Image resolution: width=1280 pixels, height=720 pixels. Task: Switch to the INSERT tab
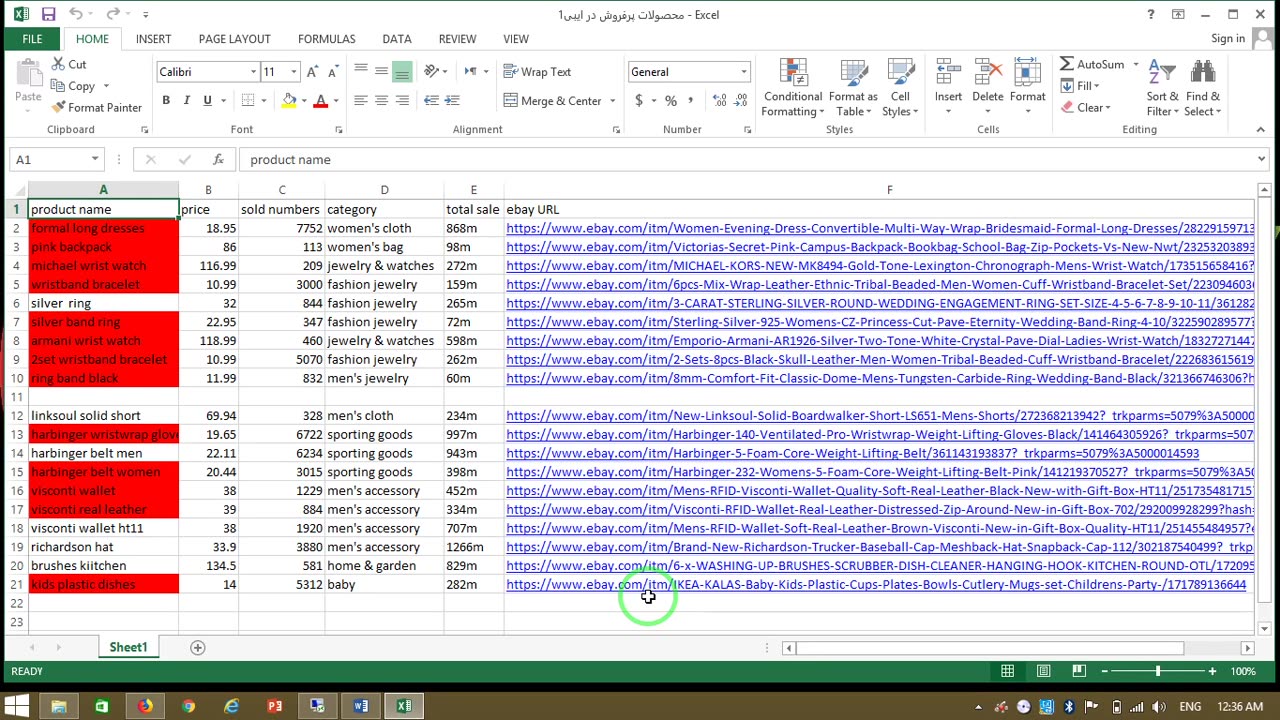coord(153,39)
